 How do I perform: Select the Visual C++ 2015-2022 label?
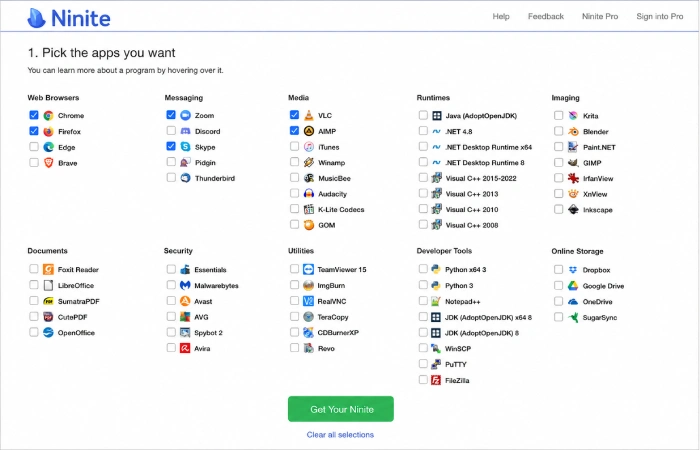click(481, 178)
